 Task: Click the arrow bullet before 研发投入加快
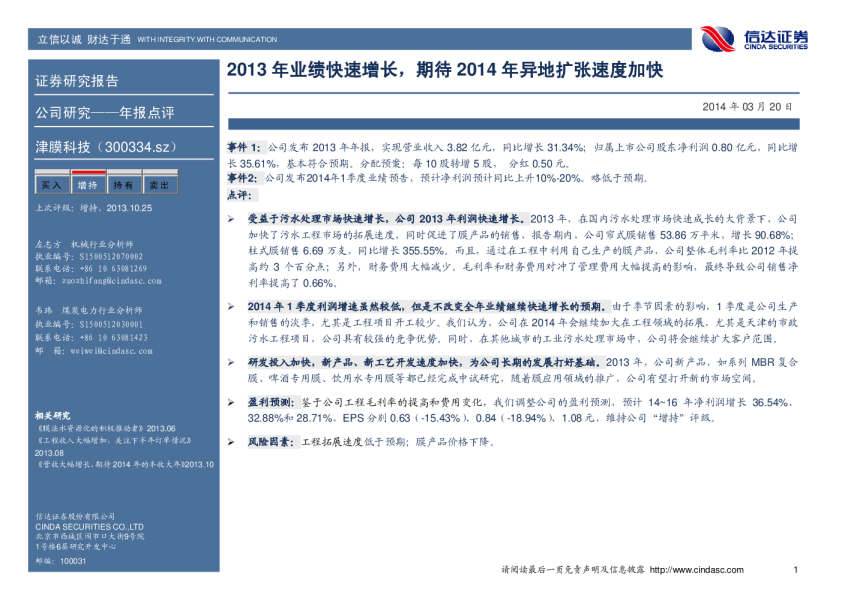231,362
